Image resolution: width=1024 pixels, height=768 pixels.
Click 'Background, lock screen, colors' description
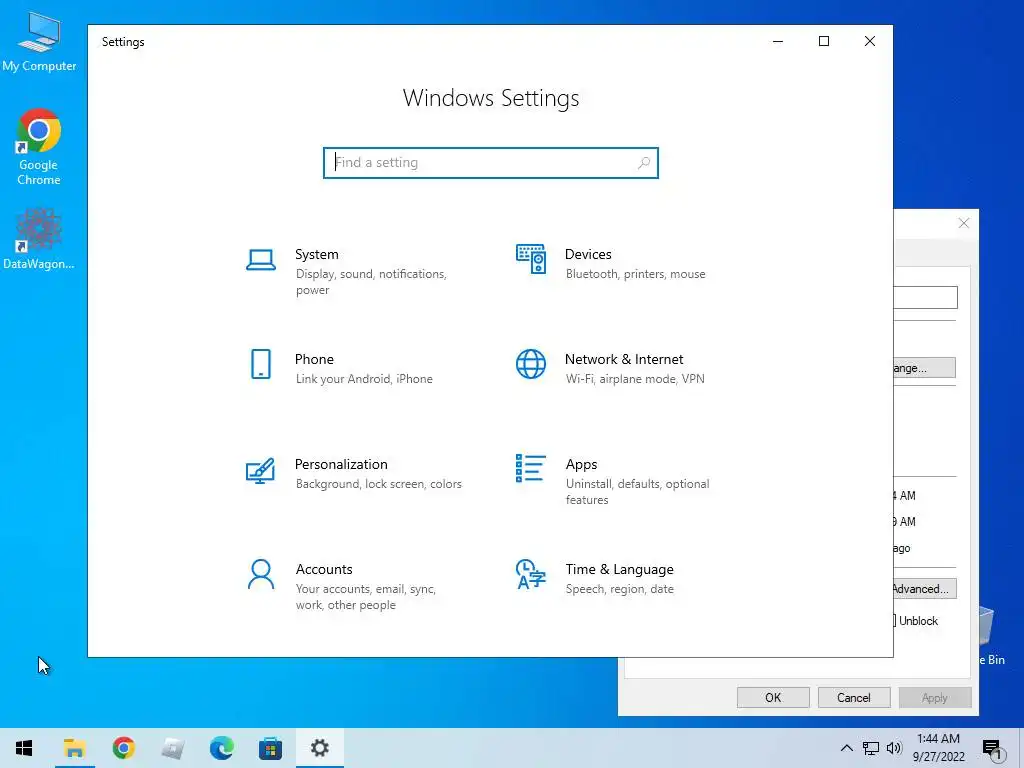click(x=378, y=484)
